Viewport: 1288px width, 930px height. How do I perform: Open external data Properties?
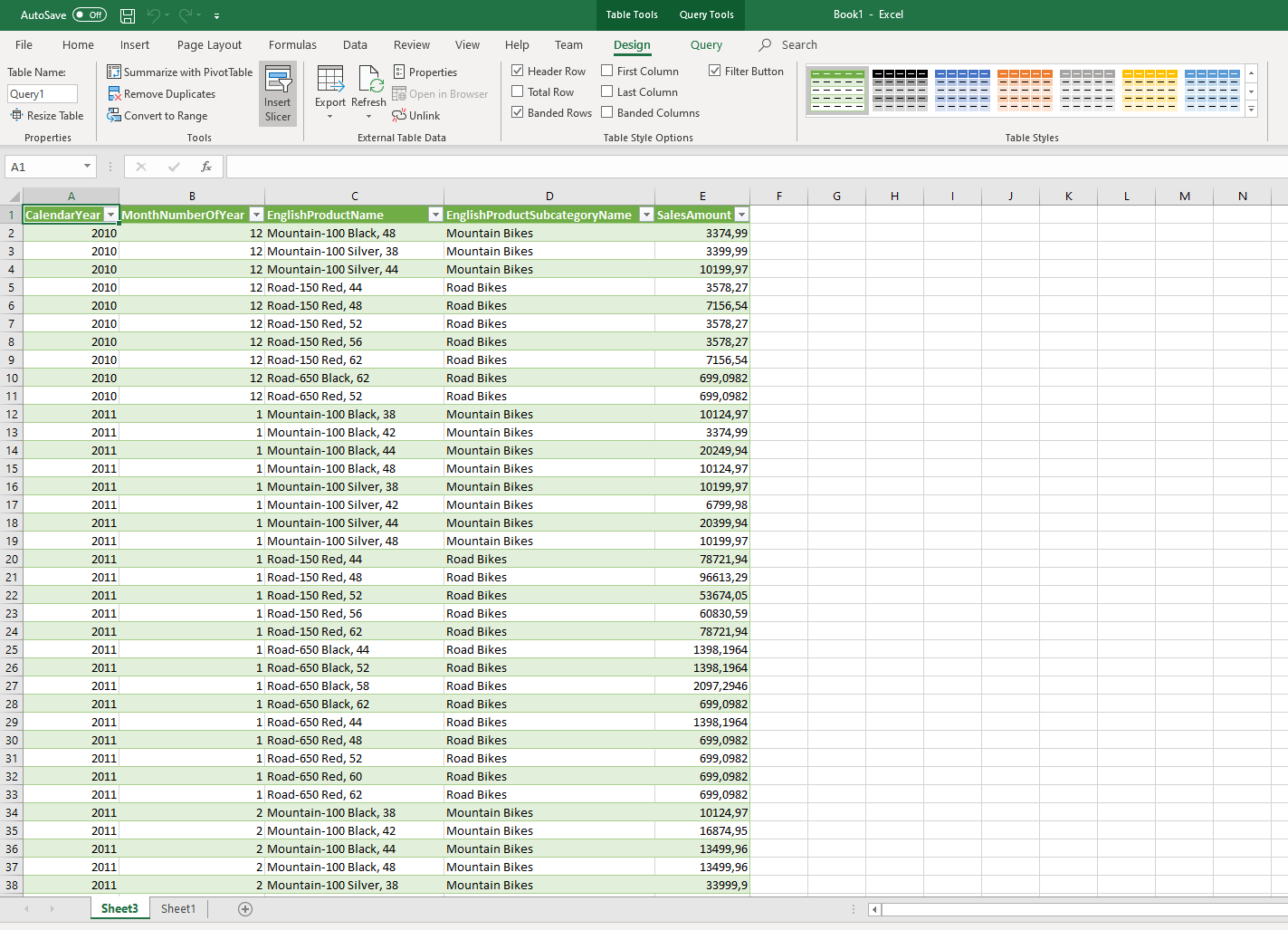[x=425, y=72]
